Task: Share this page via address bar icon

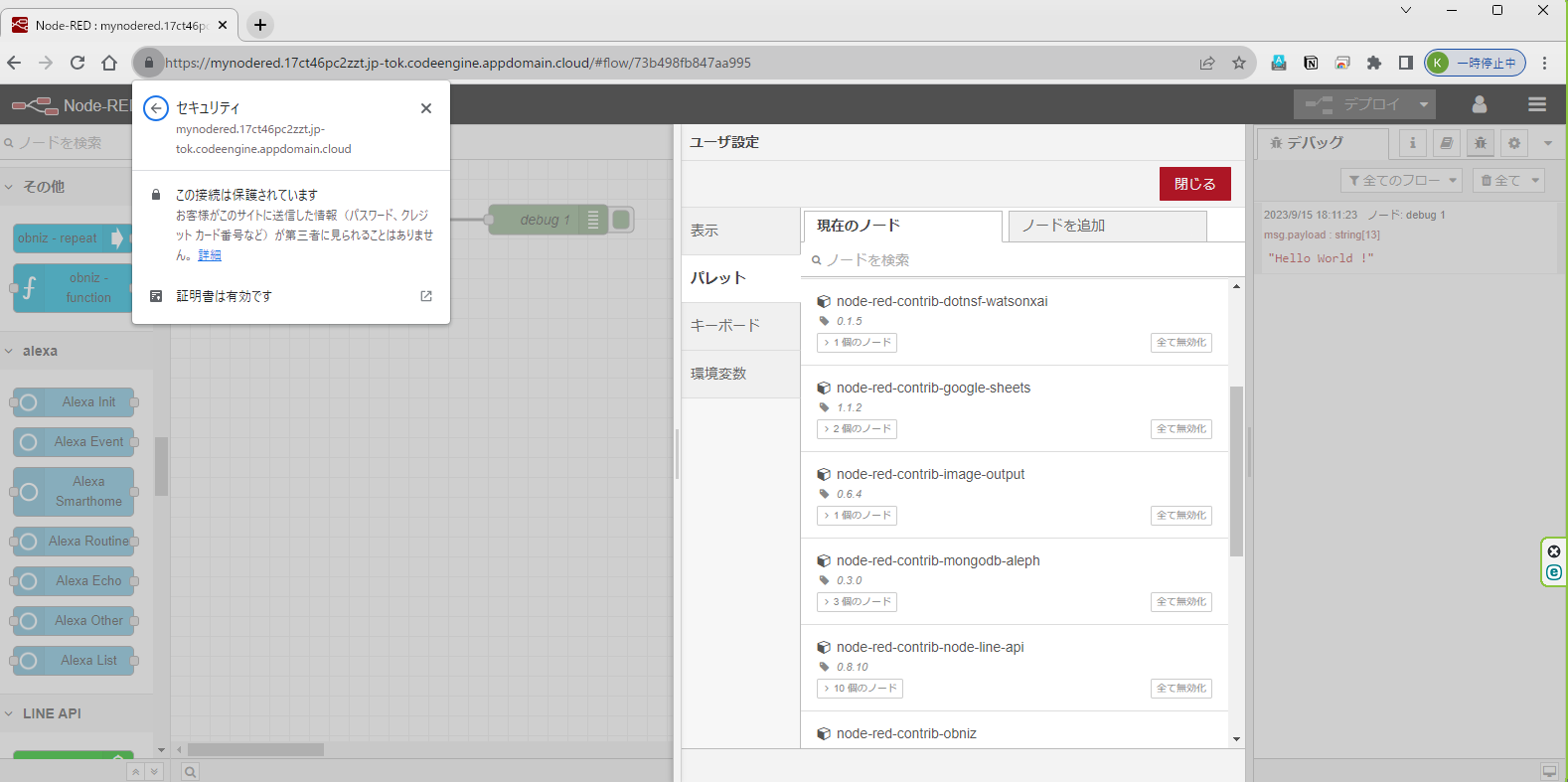Action: 1207,63
